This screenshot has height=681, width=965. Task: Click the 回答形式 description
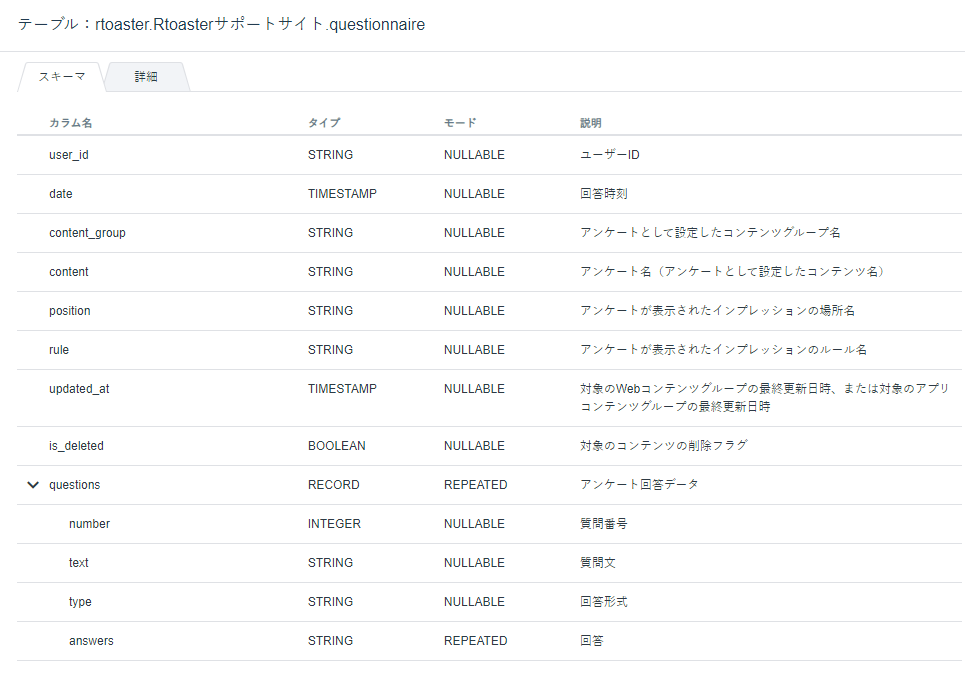pyautogui.click(x=604, y=602)
